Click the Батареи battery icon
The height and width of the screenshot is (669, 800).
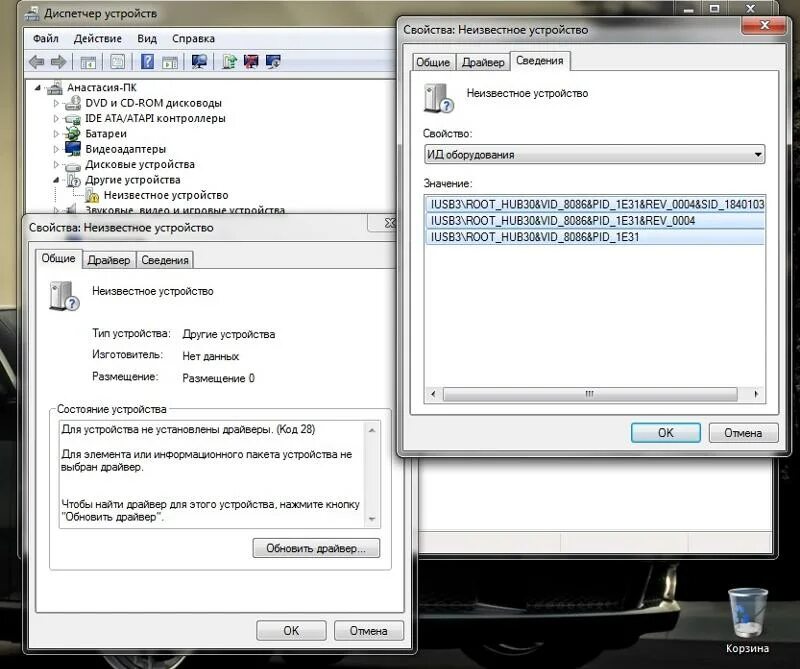click(73, 134)
